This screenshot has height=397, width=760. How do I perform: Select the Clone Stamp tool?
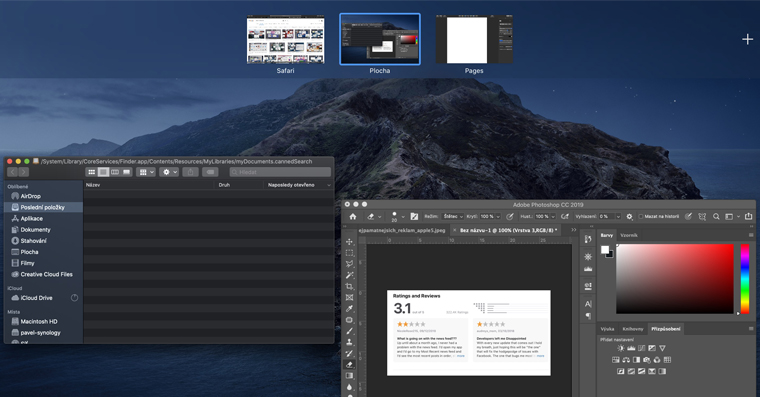(349, 342)
